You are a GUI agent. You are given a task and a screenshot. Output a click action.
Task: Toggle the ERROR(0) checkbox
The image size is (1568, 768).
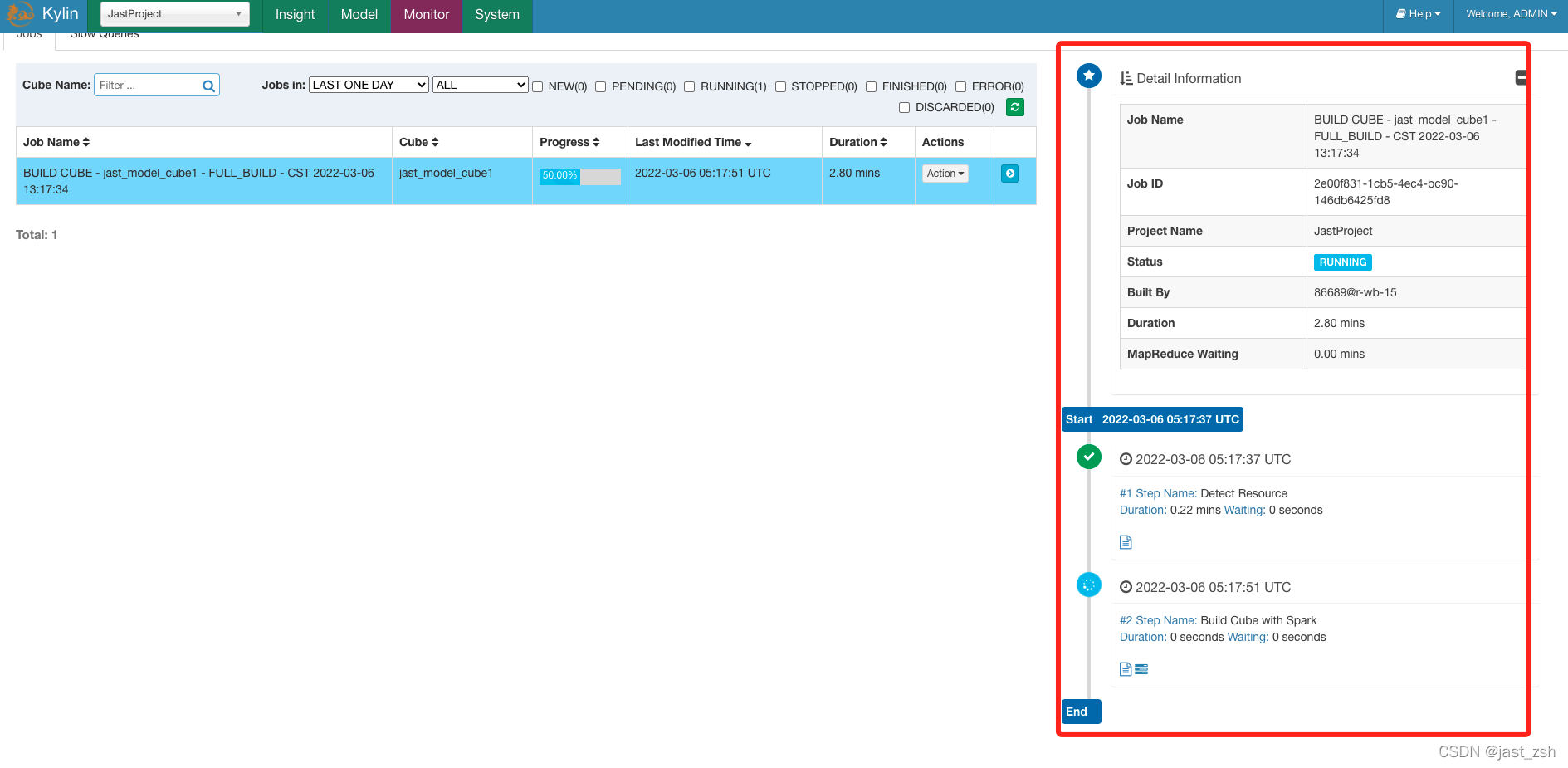tap(960, 86)
